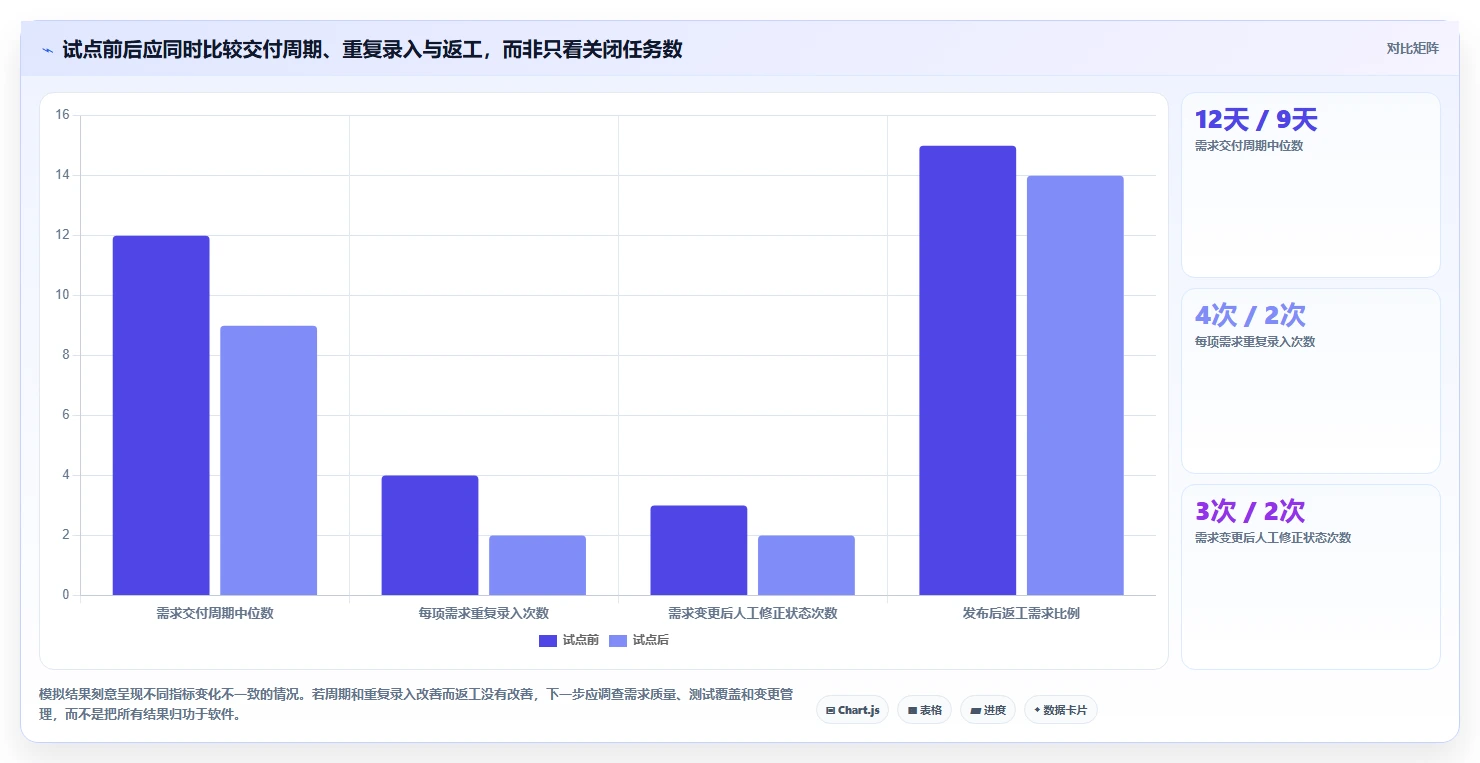The image size is (1480, 763).
Task: Toggle the 试点后 legend entry
Action: (639, 640)
